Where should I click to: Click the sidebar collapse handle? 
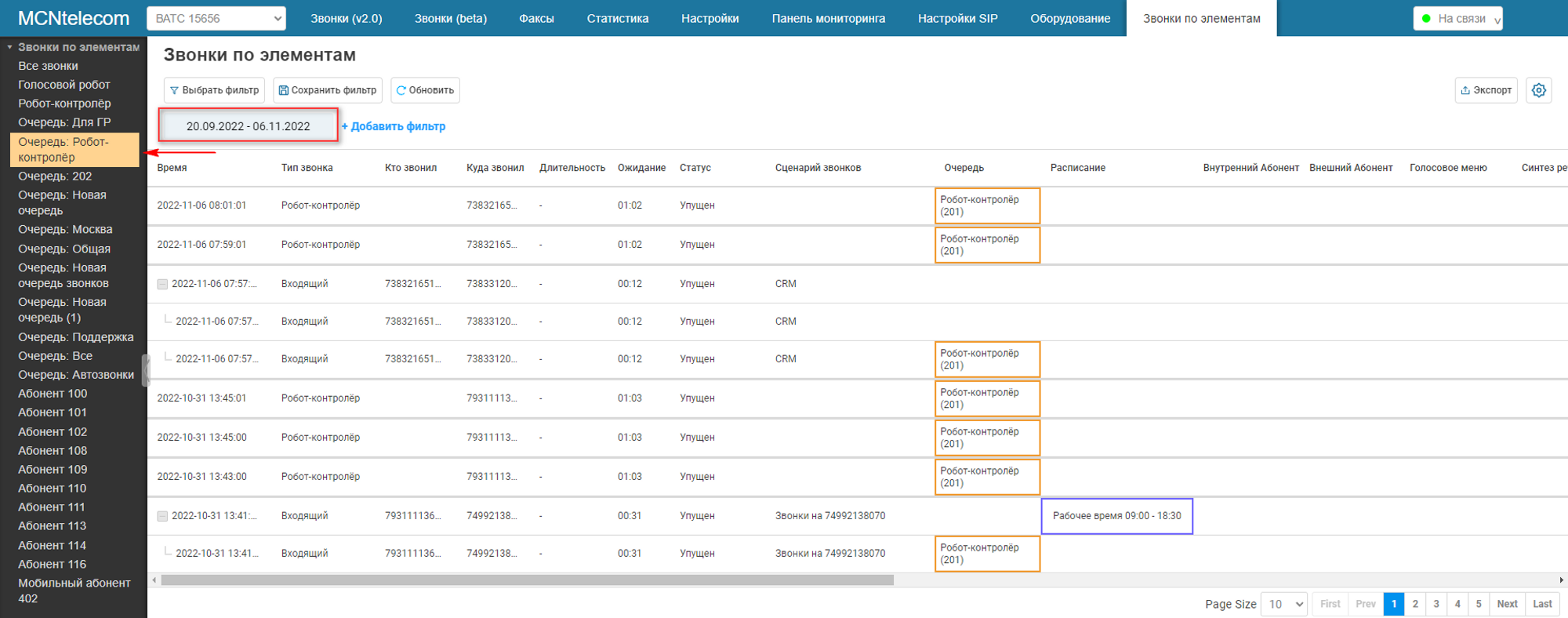point(144,370)
